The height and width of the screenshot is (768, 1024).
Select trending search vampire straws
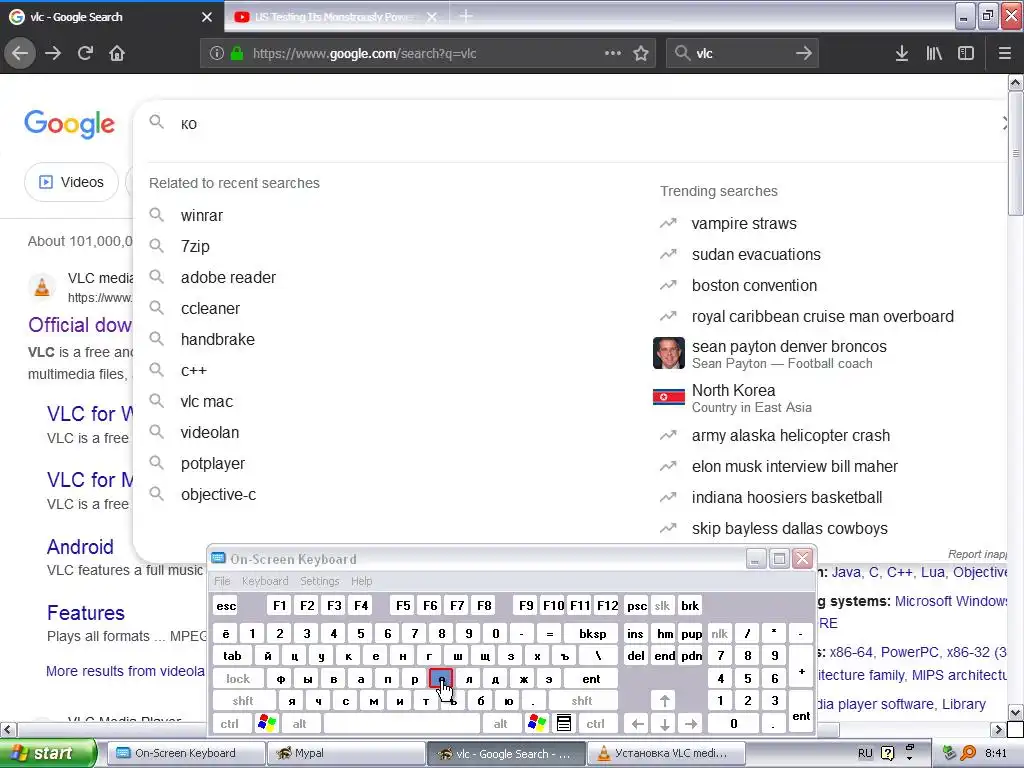(744, 223)
